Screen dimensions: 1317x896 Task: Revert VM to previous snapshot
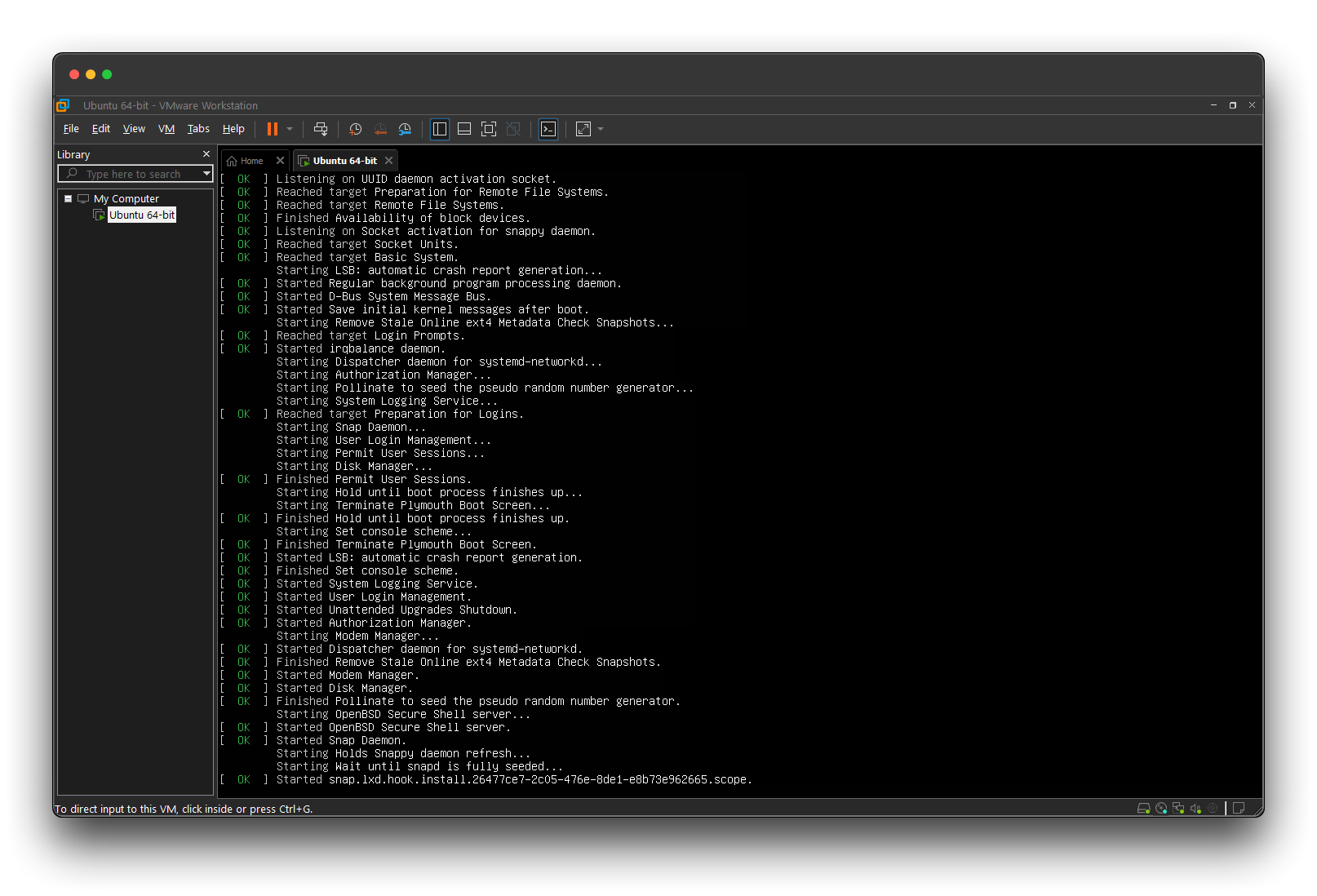point(380,129)
